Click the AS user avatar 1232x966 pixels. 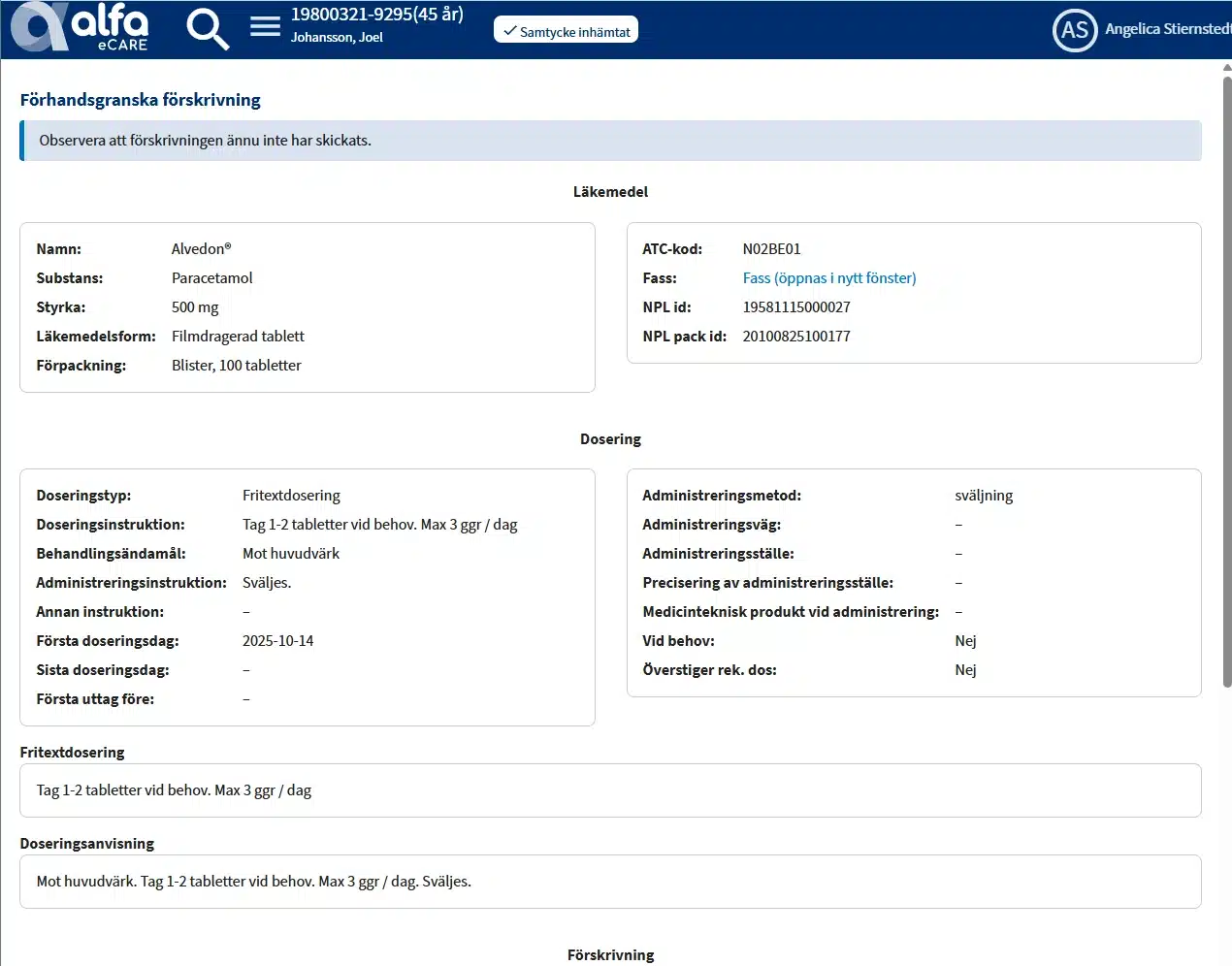[x=1074, y=30]
